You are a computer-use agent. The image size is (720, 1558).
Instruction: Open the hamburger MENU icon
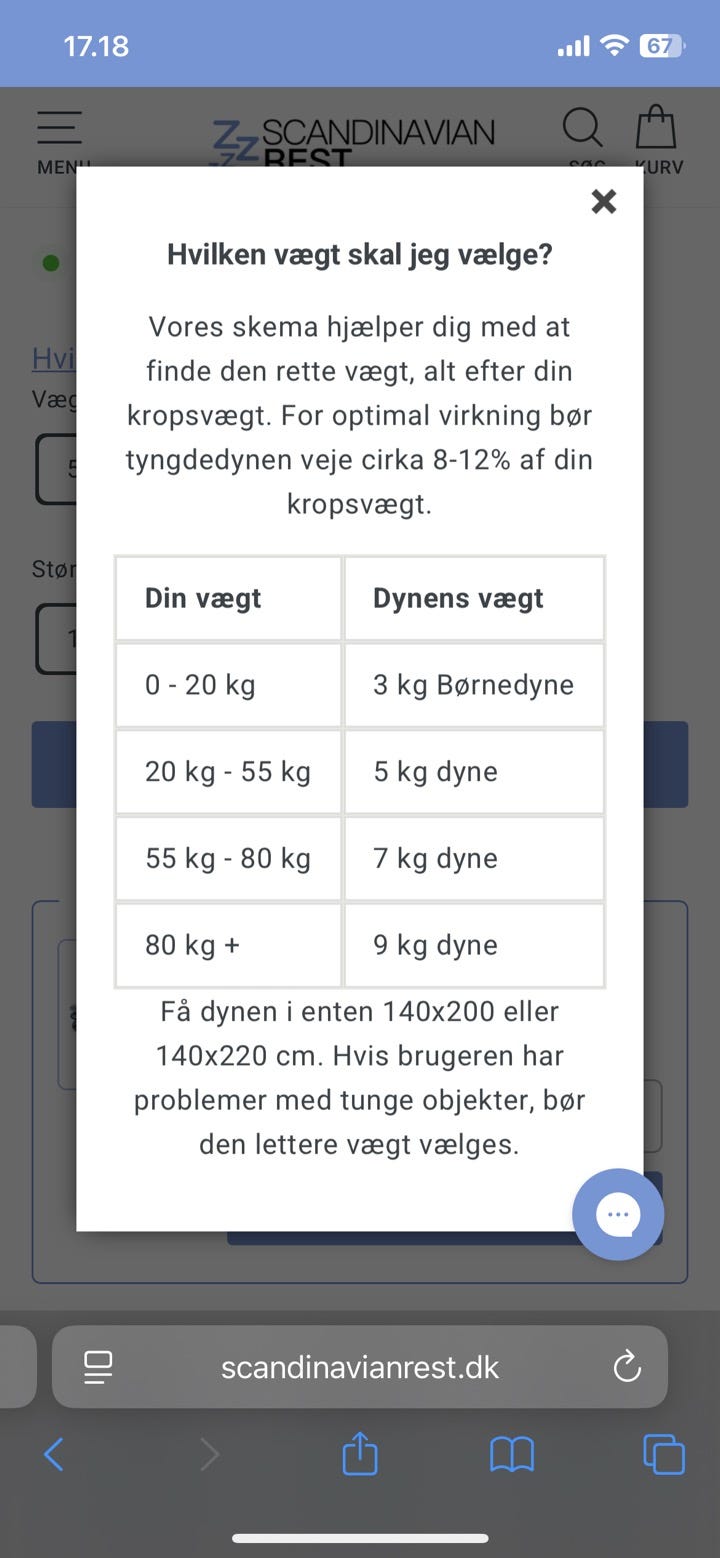(60, 140)
